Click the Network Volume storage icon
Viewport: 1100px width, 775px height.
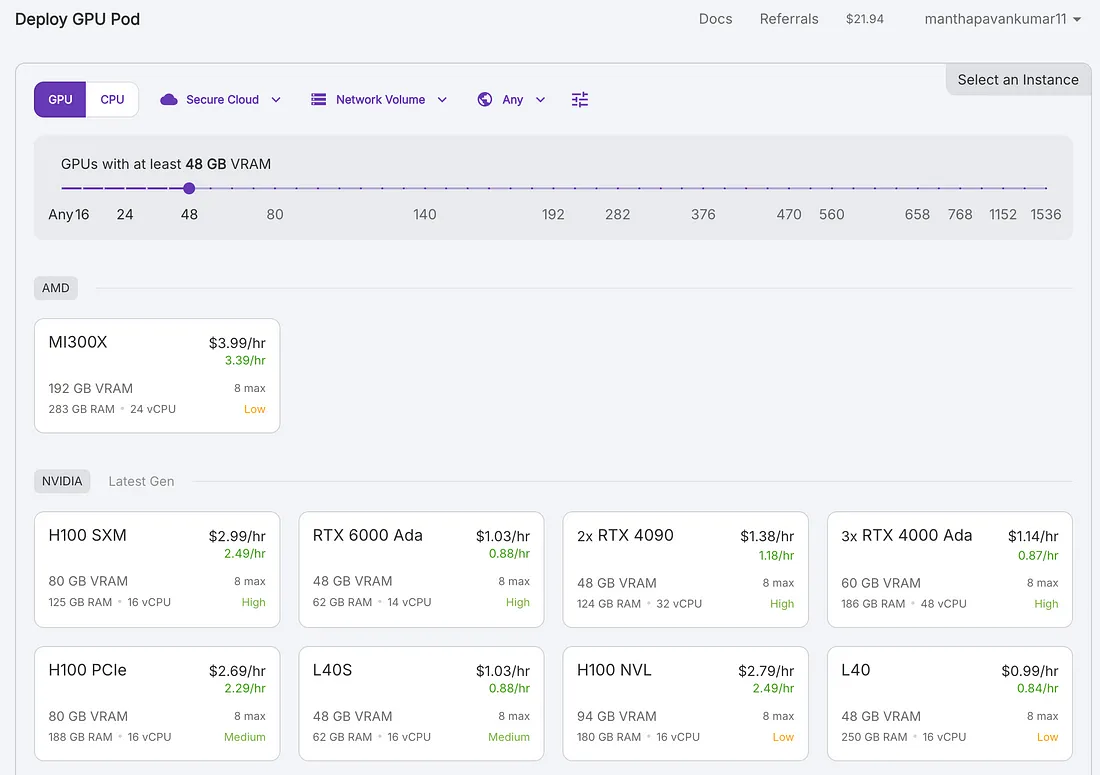318,100
